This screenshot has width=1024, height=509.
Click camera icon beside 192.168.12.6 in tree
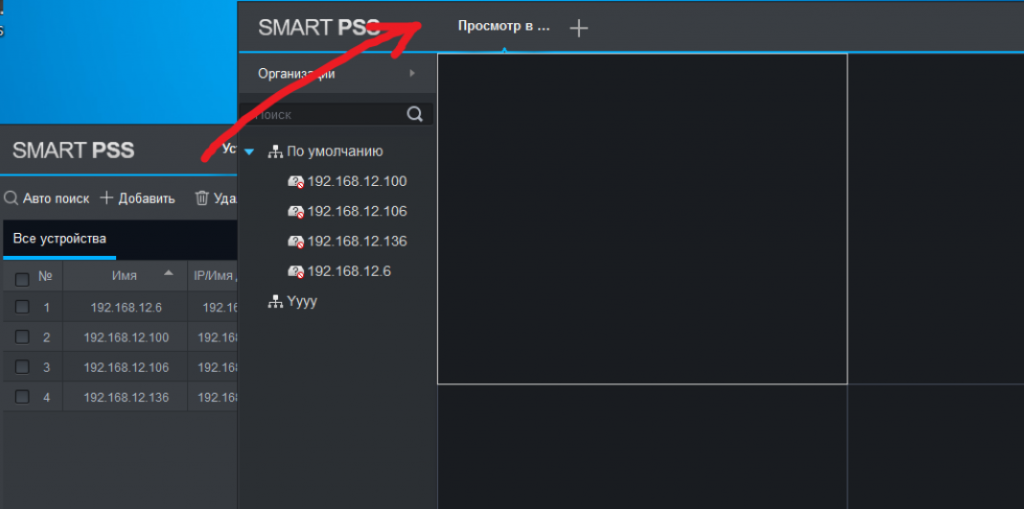click(x=296, y=272)
